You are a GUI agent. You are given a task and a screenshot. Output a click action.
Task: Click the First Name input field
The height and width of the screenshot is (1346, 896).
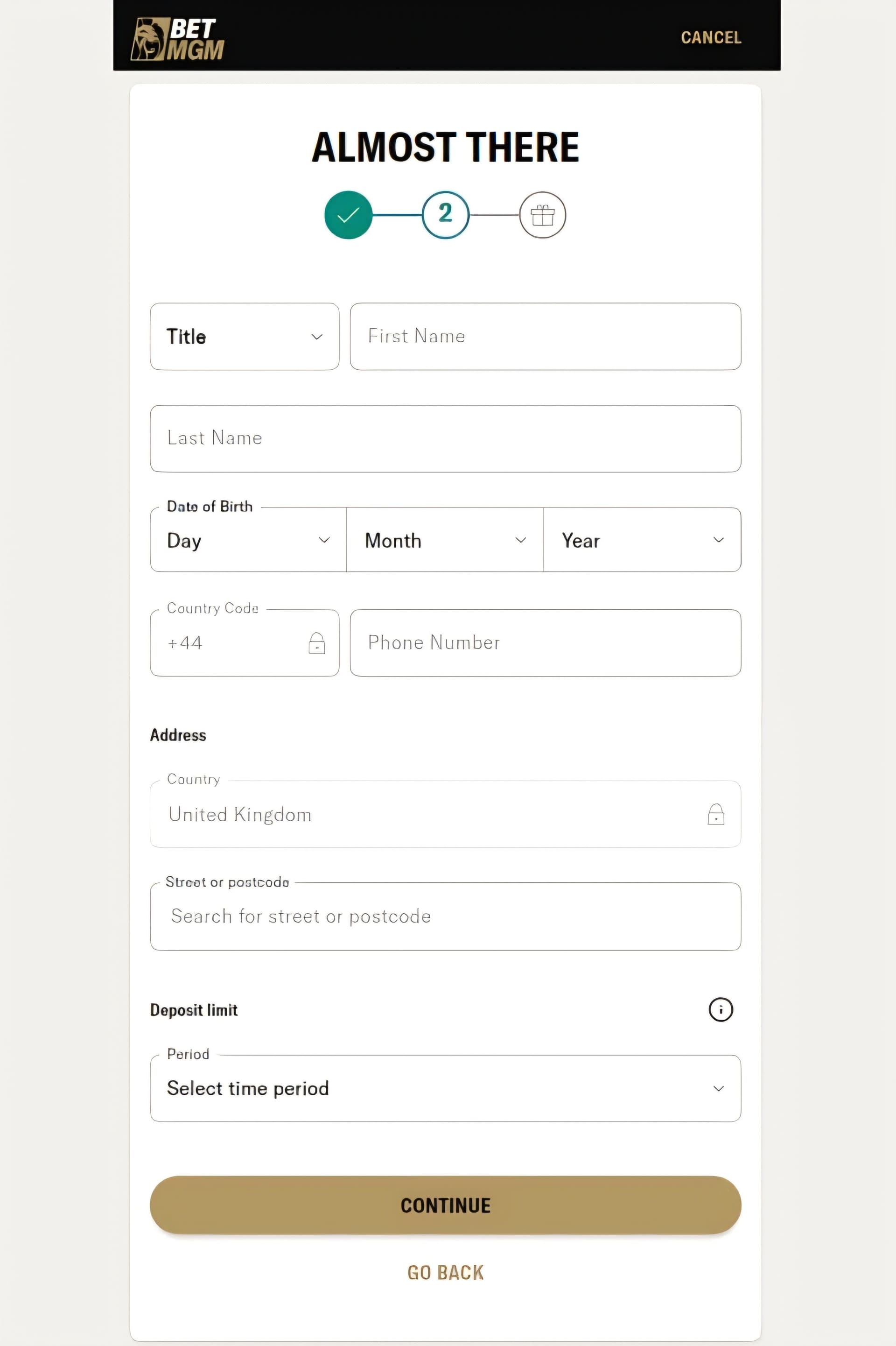(x=545, y=336)
